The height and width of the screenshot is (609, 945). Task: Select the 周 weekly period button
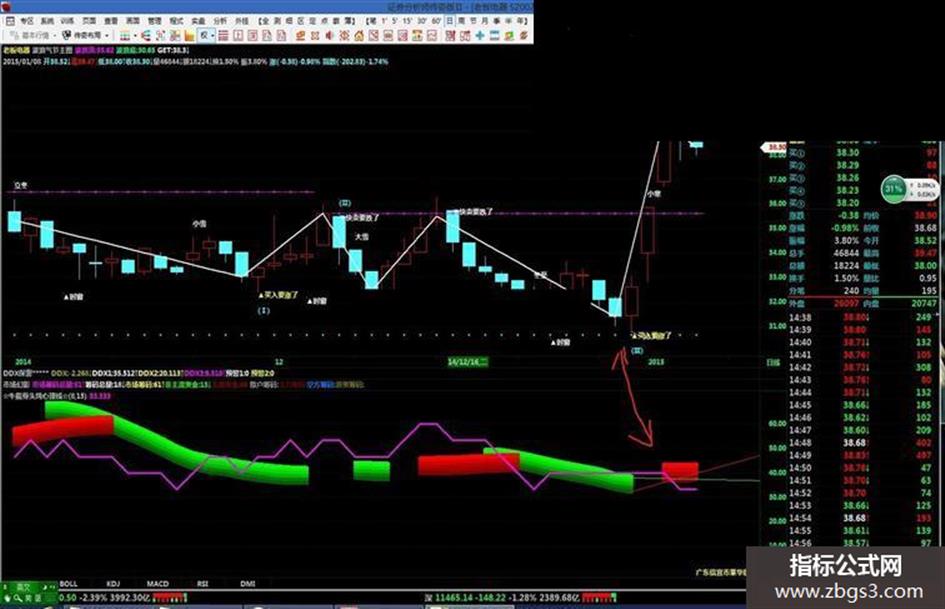click(461, 21)
